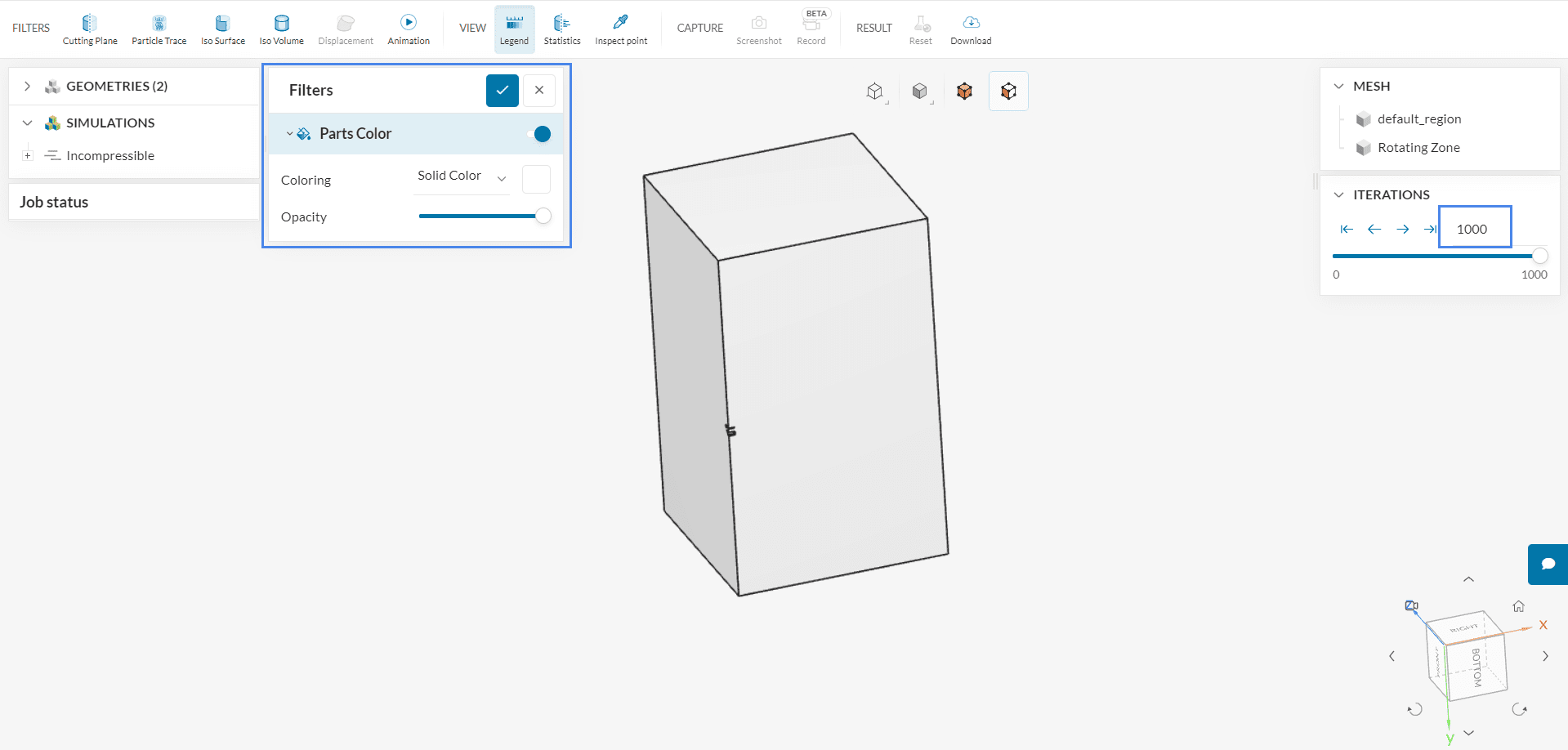
Task: Select the Cutting Plane filter
Action: click(90, 29)
